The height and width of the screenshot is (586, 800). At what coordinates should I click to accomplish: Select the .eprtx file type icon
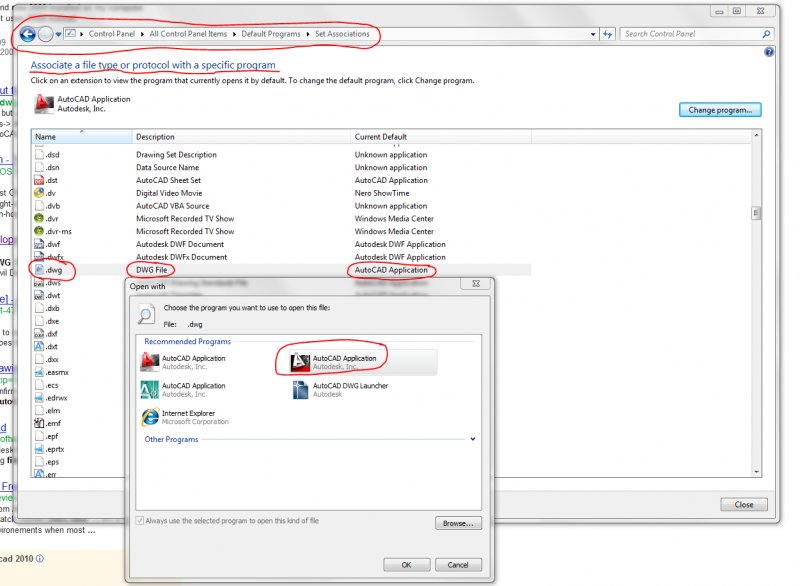(39, 449)
